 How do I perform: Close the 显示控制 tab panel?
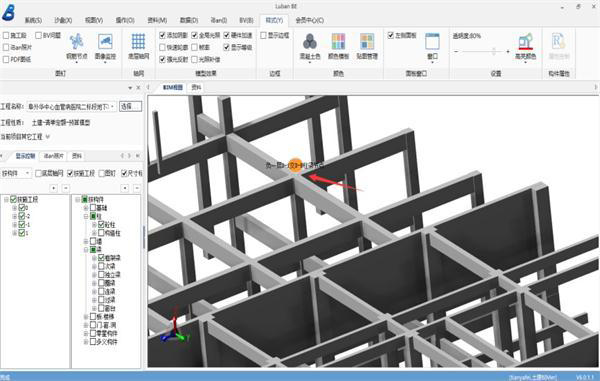point(137,156)
